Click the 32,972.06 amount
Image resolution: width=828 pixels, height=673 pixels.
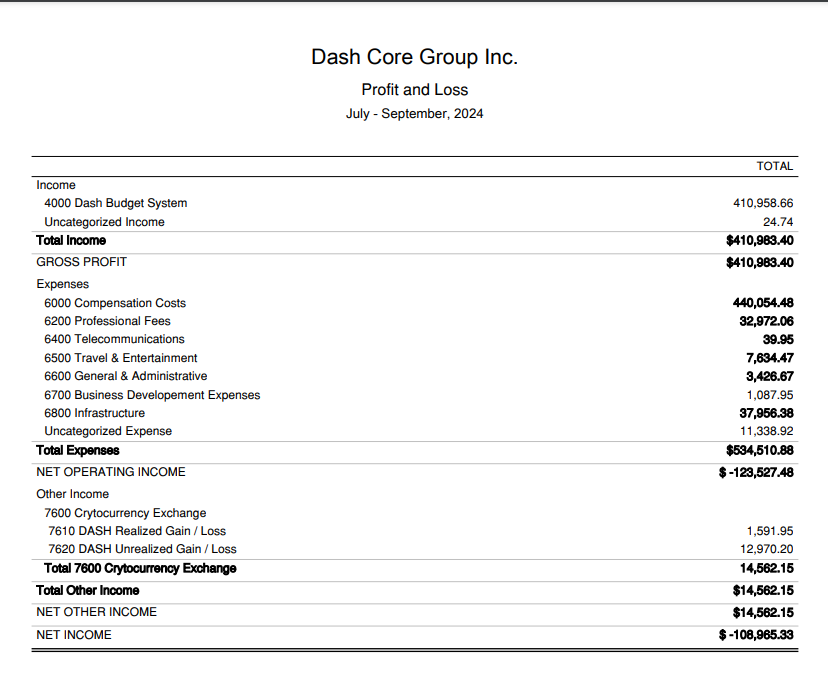[766, 321]
